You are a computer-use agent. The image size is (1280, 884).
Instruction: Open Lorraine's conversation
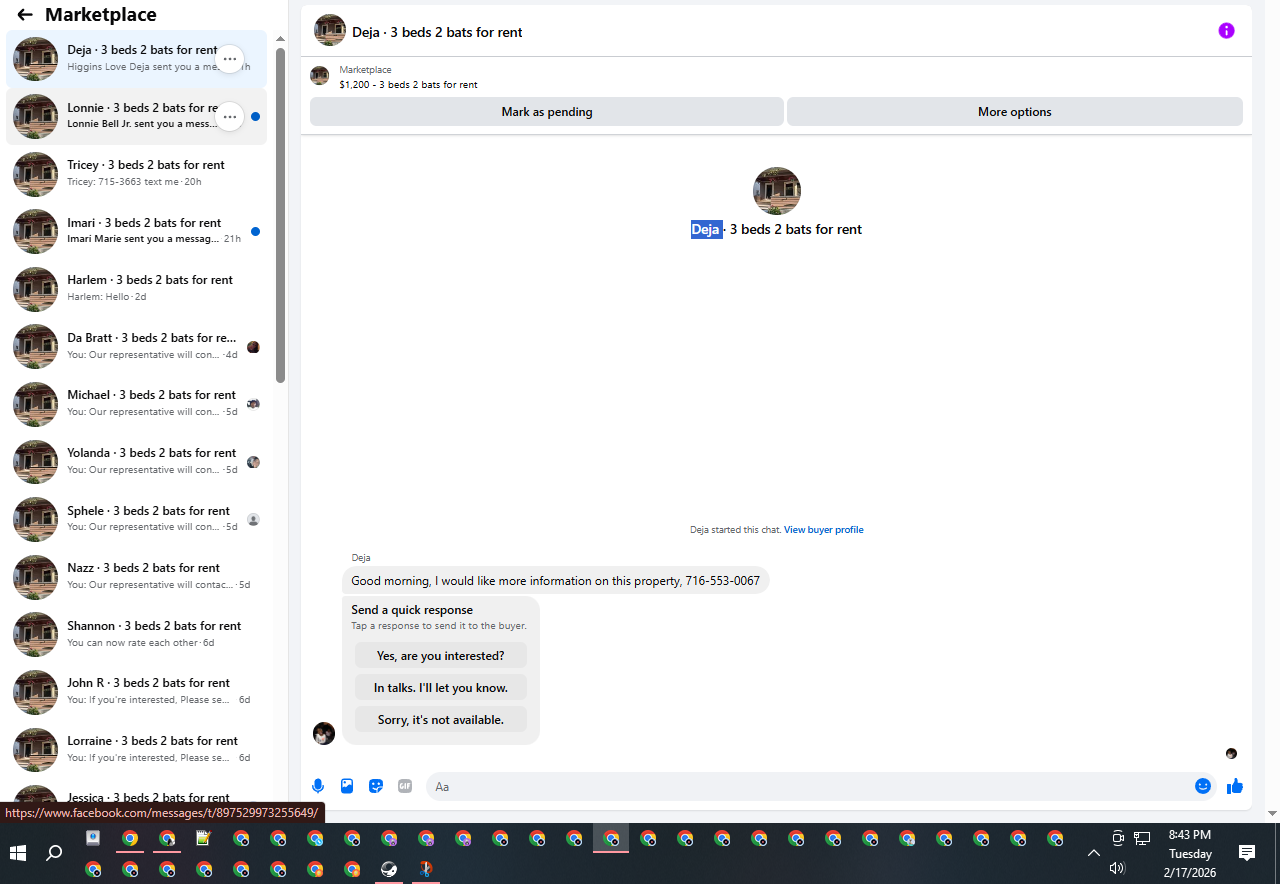[136, 749]
